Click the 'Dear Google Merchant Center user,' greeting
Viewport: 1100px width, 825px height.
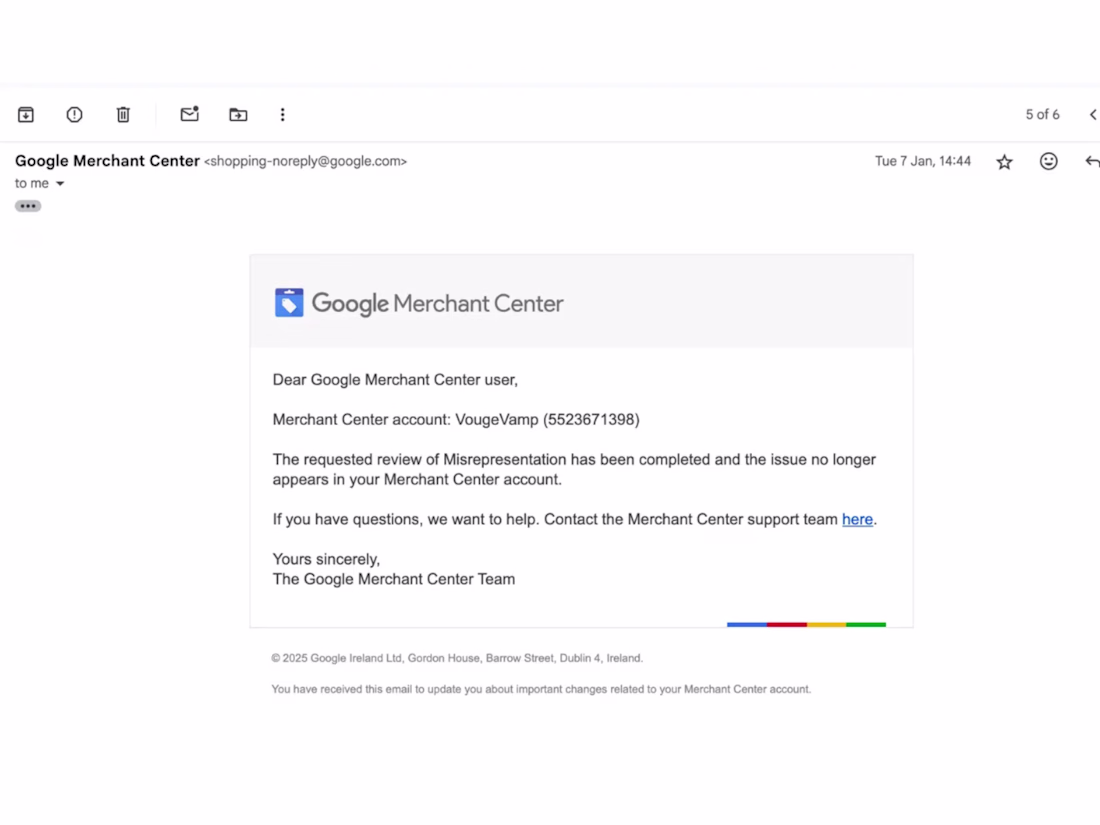pyautogui.click(x=395, y=380)
